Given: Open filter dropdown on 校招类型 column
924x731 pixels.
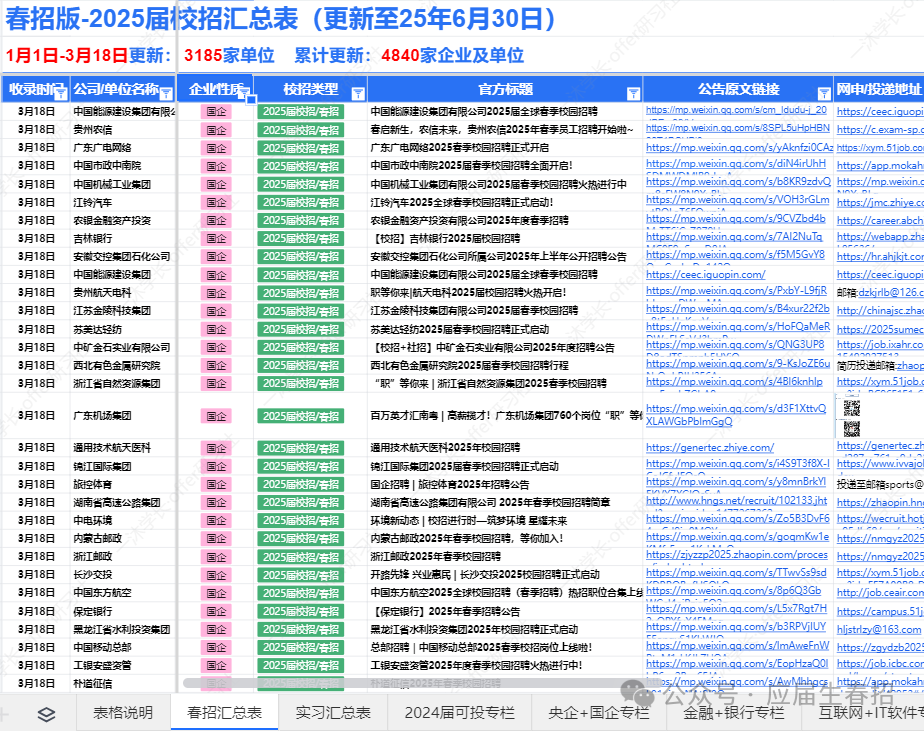Looking at the screenshot, I should point(358,93).
